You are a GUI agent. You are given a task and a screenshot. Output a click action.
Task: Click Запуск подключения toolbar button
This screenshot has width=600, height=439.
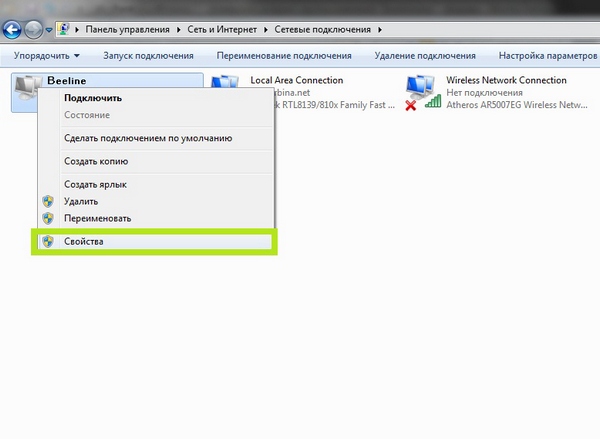click(x=148, y=56)
